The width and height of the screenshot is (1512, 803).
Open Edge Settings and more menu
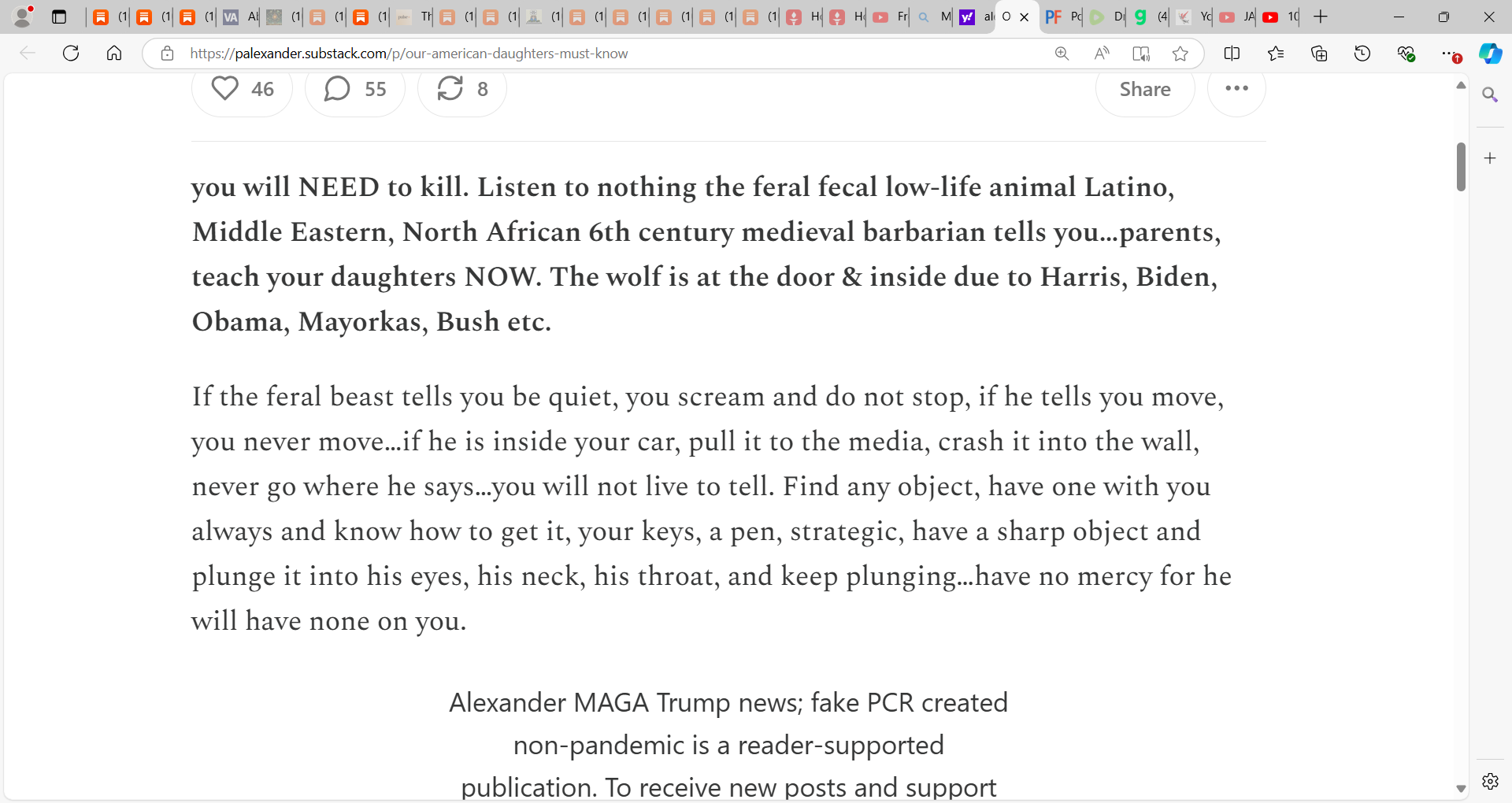pyautogui.click(x=1449, y=54)
